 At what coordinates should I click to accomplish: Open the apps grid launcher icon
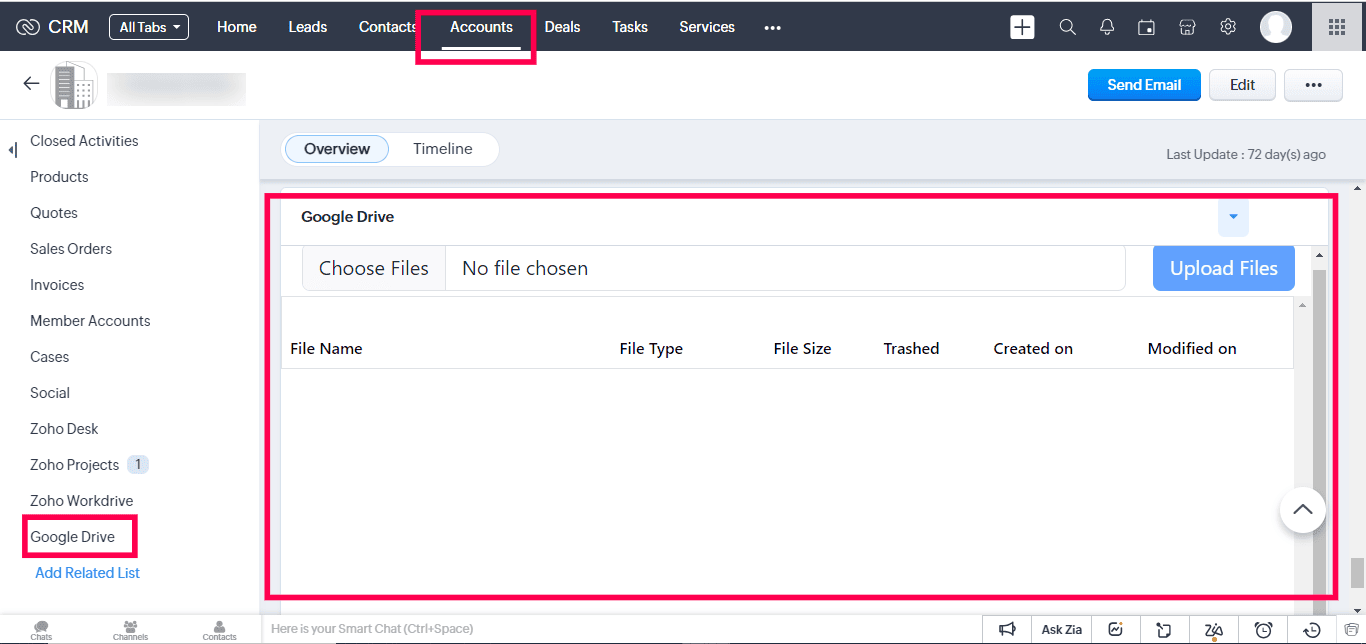point(1337,27)
